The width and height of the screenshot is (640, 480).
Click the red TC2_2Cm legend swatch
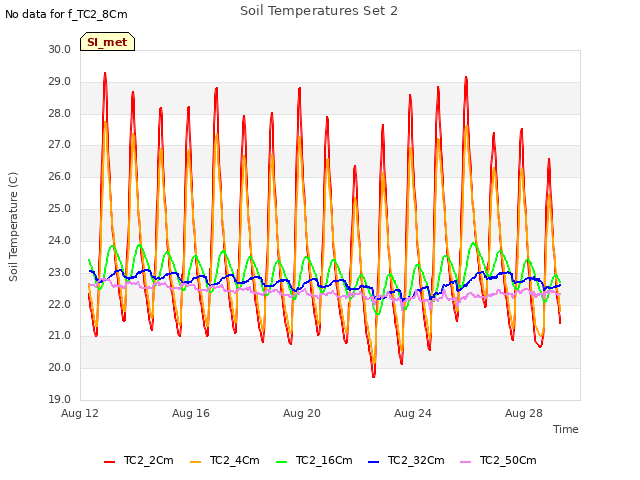[109, 462]
